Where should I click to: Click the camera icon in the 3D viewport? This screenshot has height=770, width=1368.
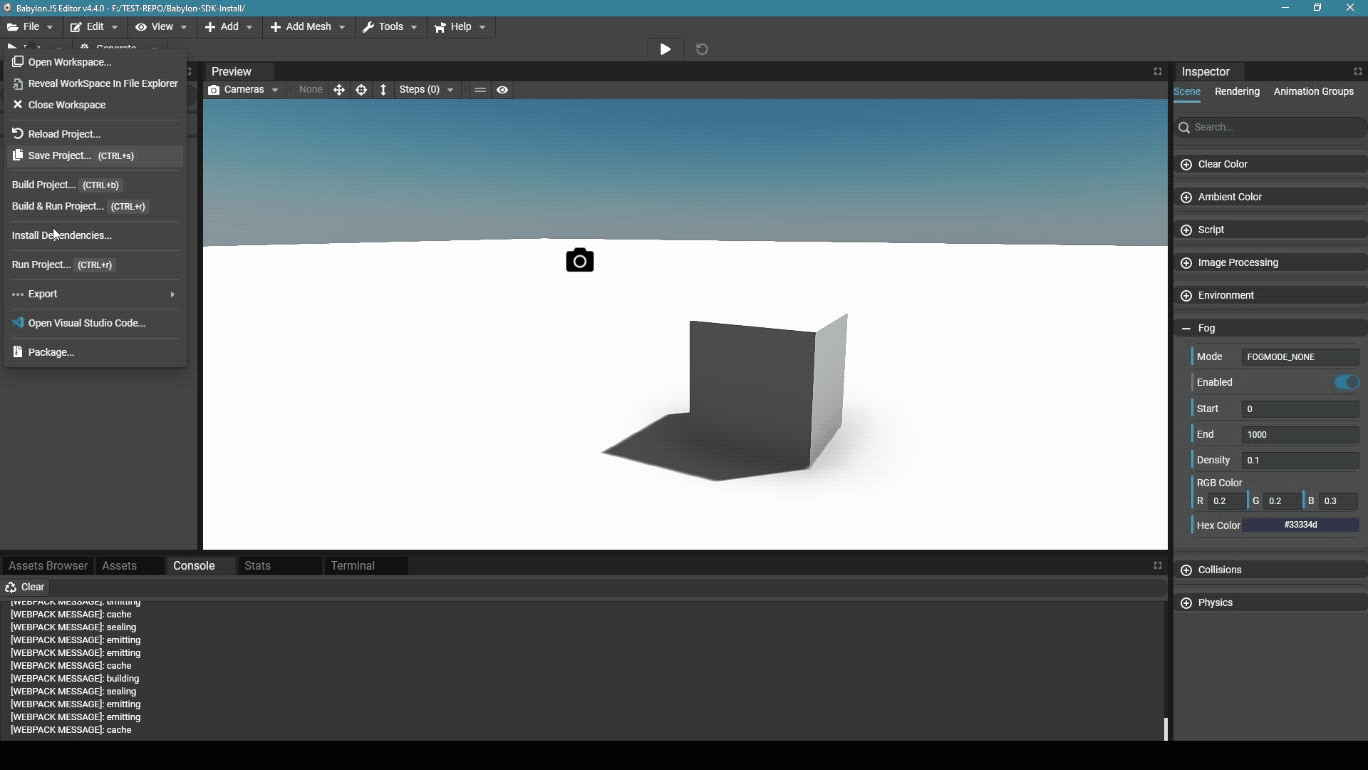coord(580,261)
